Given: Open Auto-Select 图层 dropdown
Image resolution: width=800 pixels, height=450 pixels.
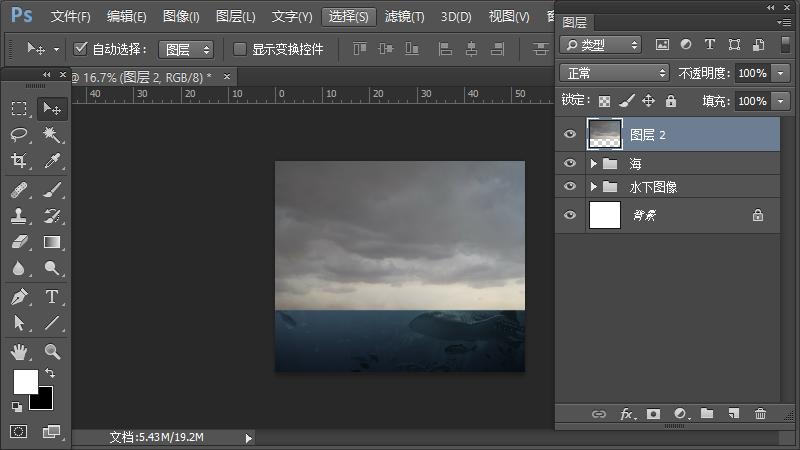Looking at the screenshot, I should pos(186,49).
